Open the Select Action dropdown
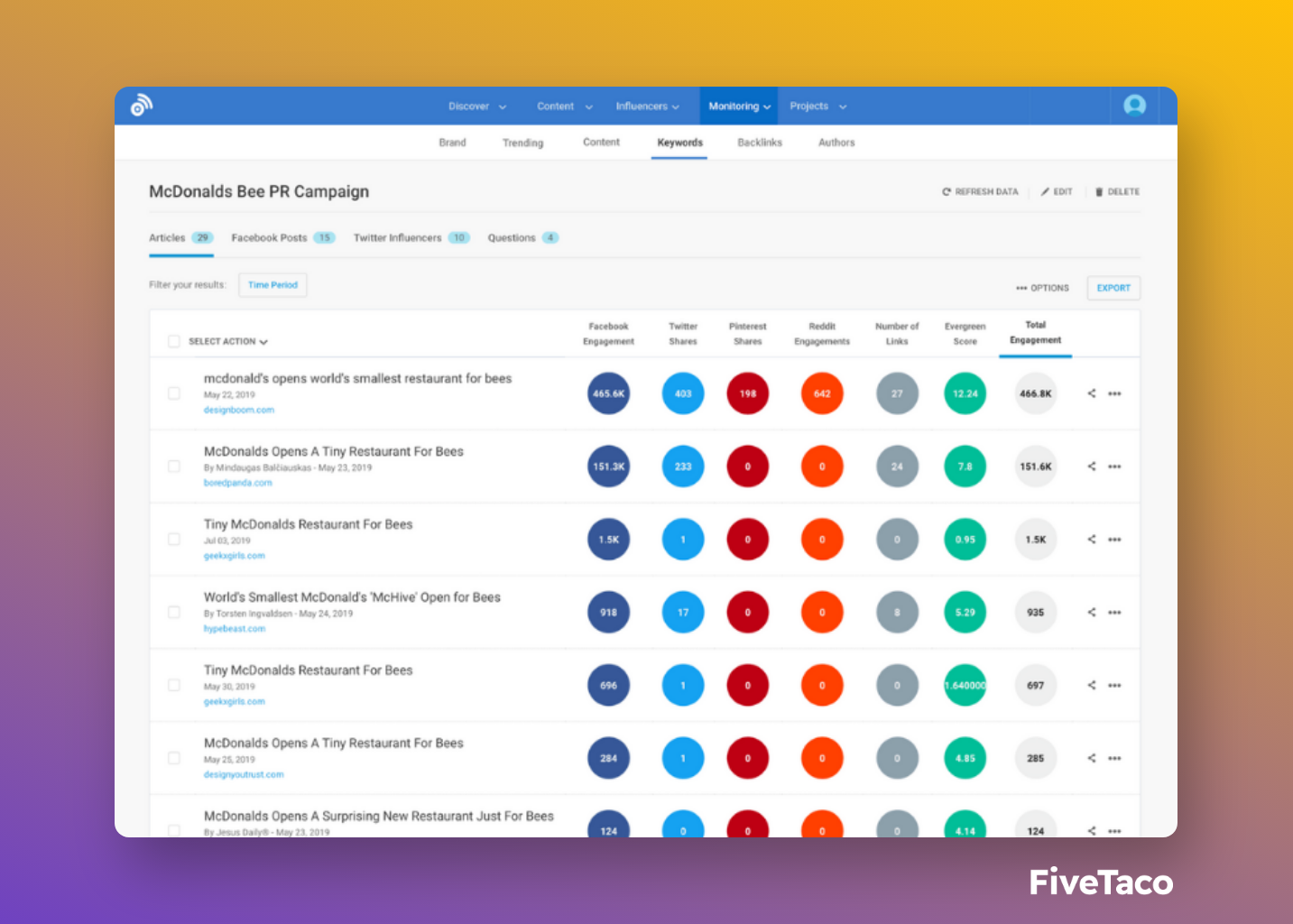The height and width of the screenshot is (924, 1293). pos(228,341)
